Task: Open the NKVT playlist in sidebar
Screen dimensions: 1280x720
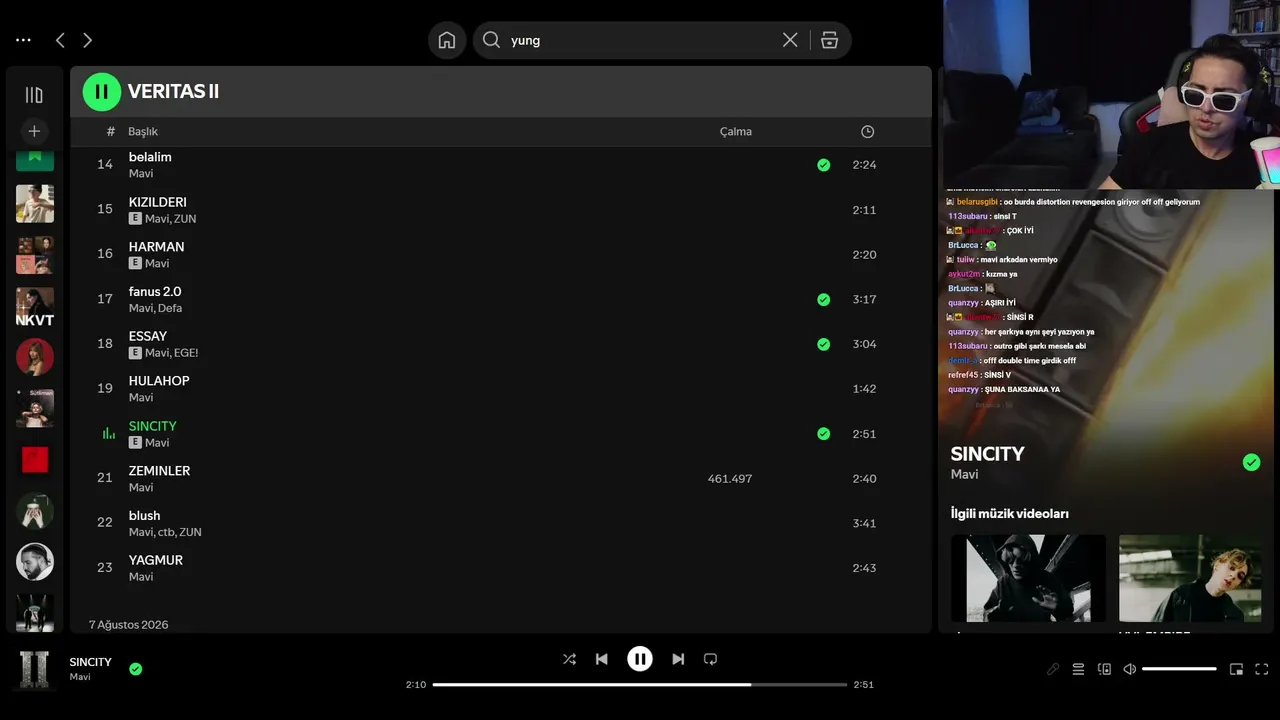Action: 35,306
